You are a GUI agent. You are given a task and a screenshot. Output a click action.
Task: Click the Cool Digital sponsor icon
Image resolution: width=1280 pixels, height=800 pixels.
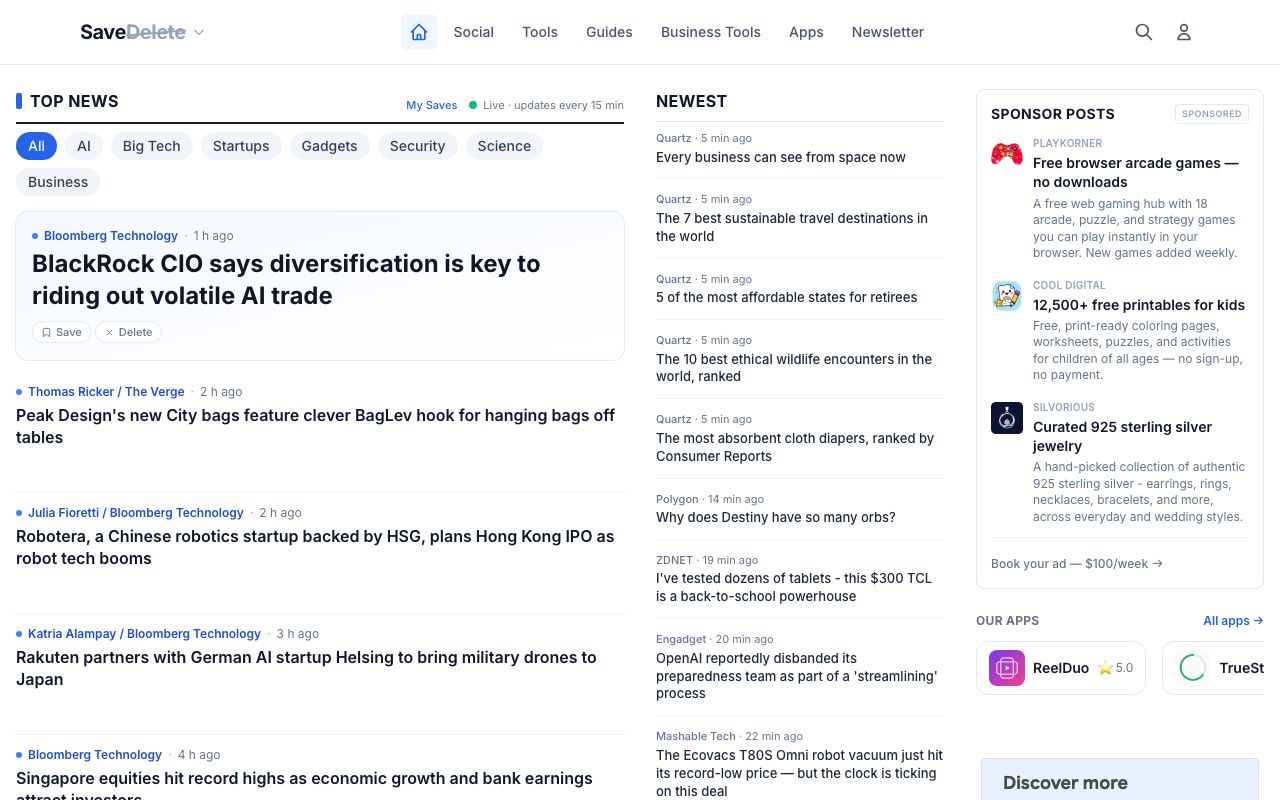point(1007,296)
